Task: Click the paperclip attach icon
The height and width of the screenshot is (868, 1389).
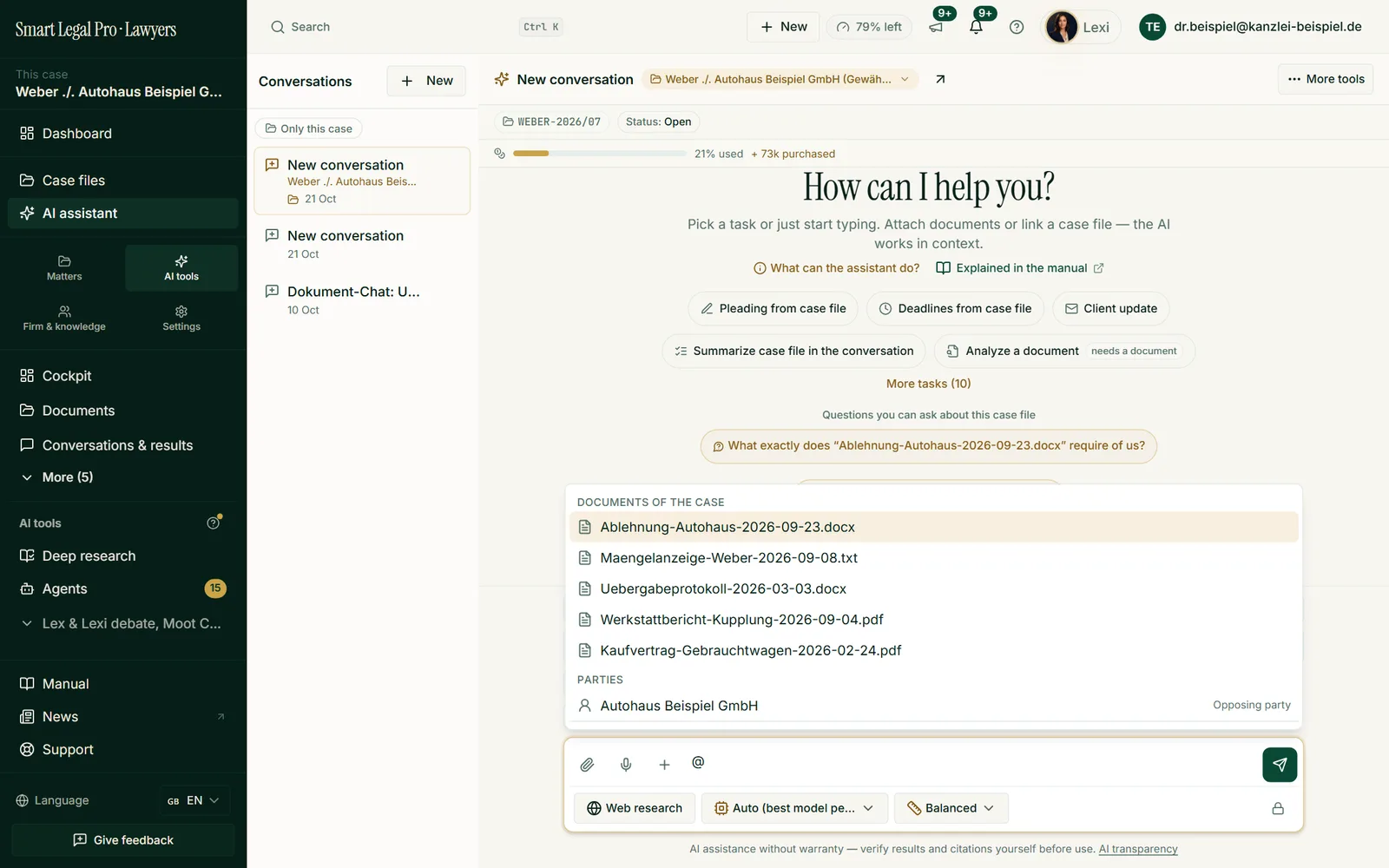Action: point(587,765)
